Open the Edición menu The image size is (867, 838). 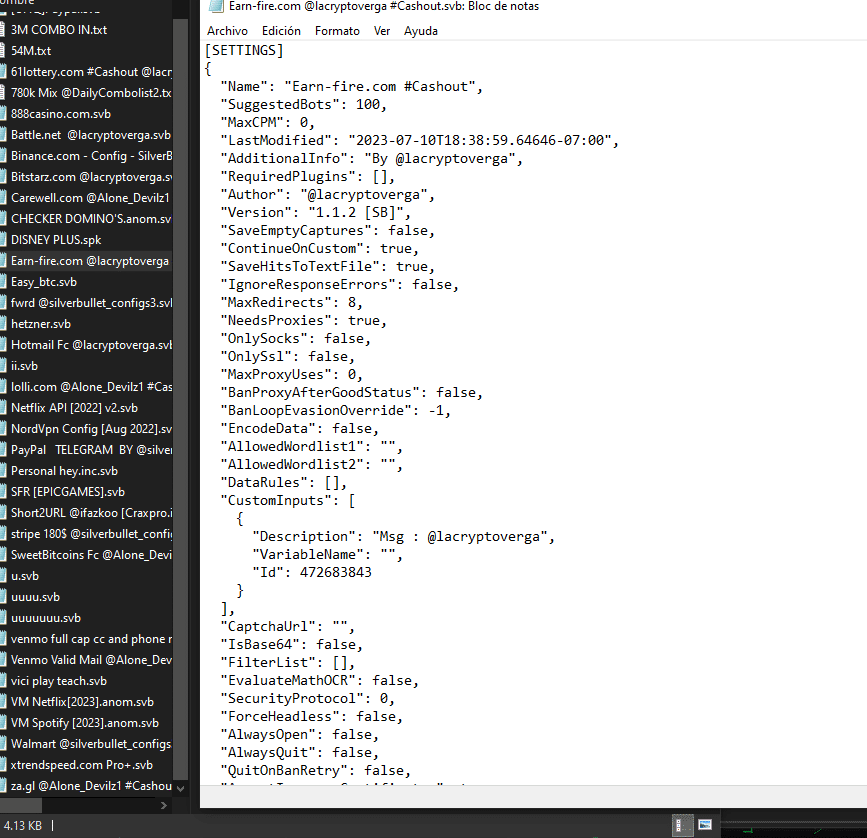point(281,31)
